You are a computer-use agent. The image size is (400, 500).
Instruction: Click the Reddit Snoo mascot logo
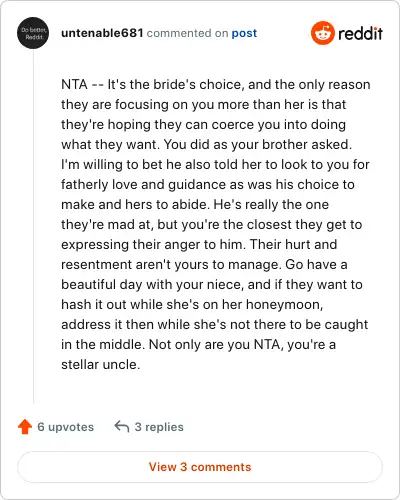322,33
